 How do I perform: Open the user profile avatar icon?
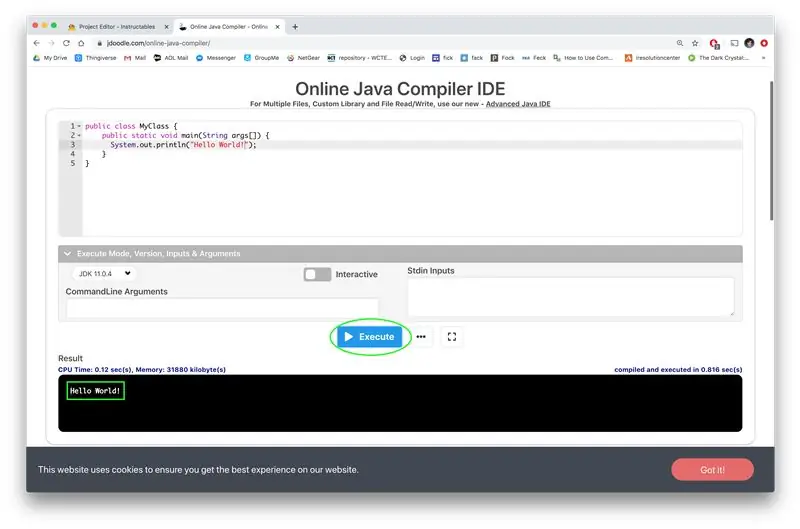749,43
